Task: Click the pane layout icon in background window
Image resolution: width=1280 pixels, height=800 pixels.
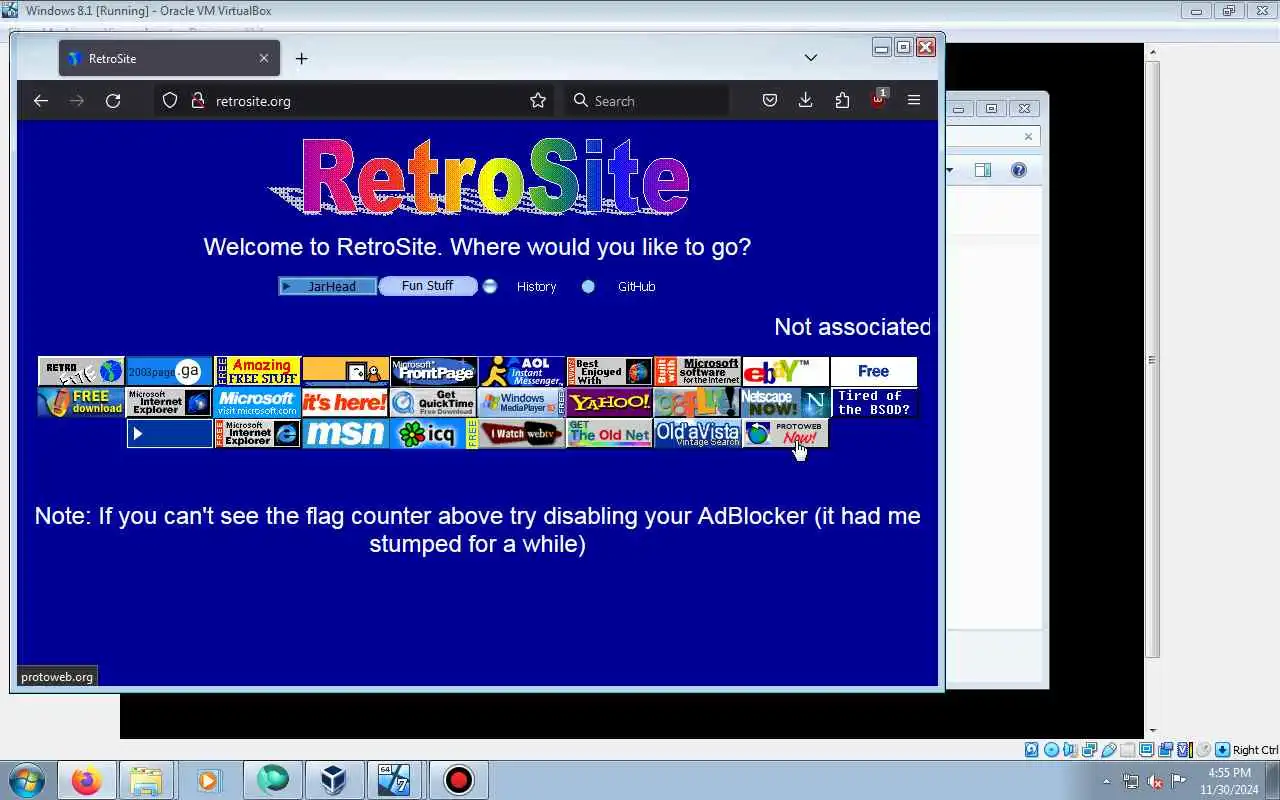Action: (x=983, y=170)
